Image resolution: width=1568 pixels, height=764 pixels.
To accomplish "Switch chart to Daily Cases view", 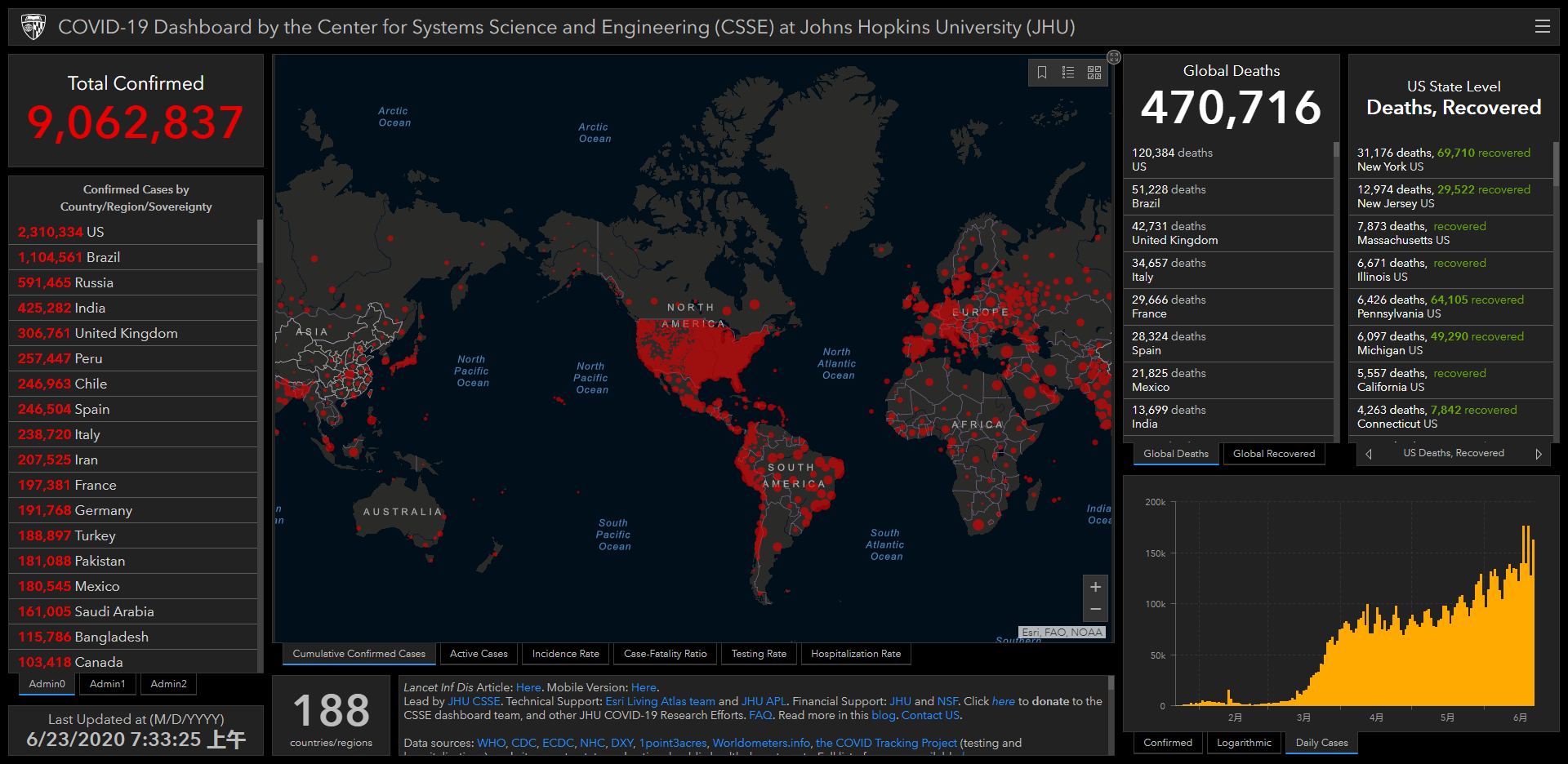I will [x=1321, y=743].
